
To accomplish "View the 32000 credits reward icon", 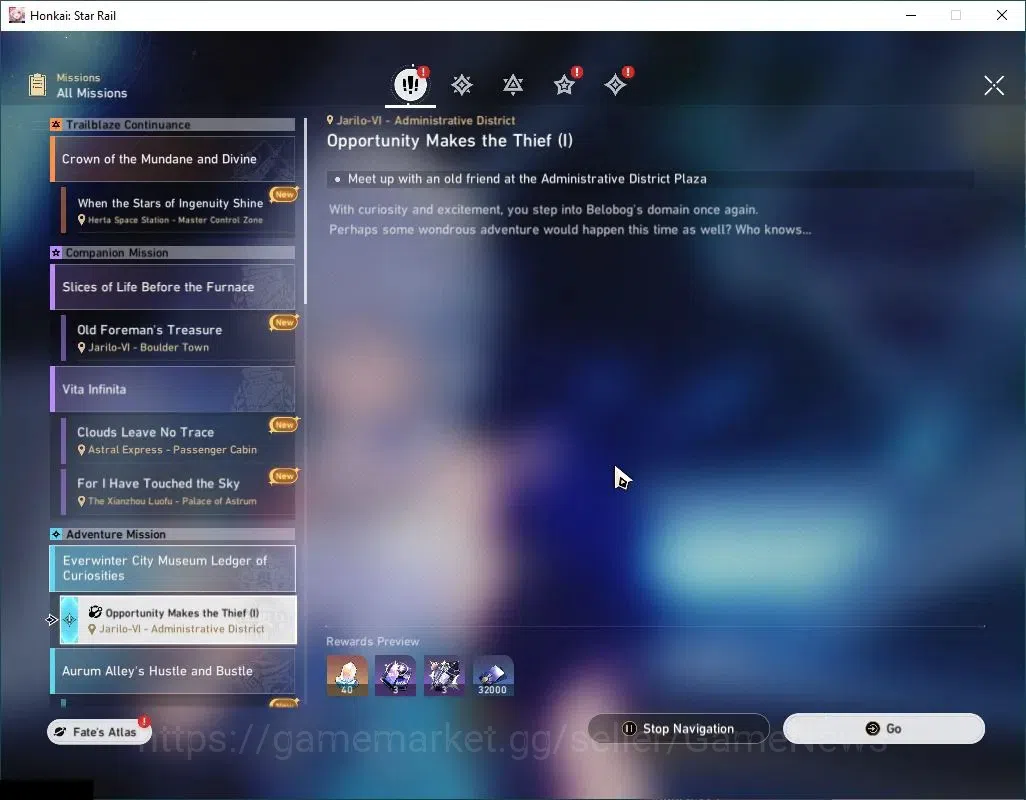I will point(493,675).
